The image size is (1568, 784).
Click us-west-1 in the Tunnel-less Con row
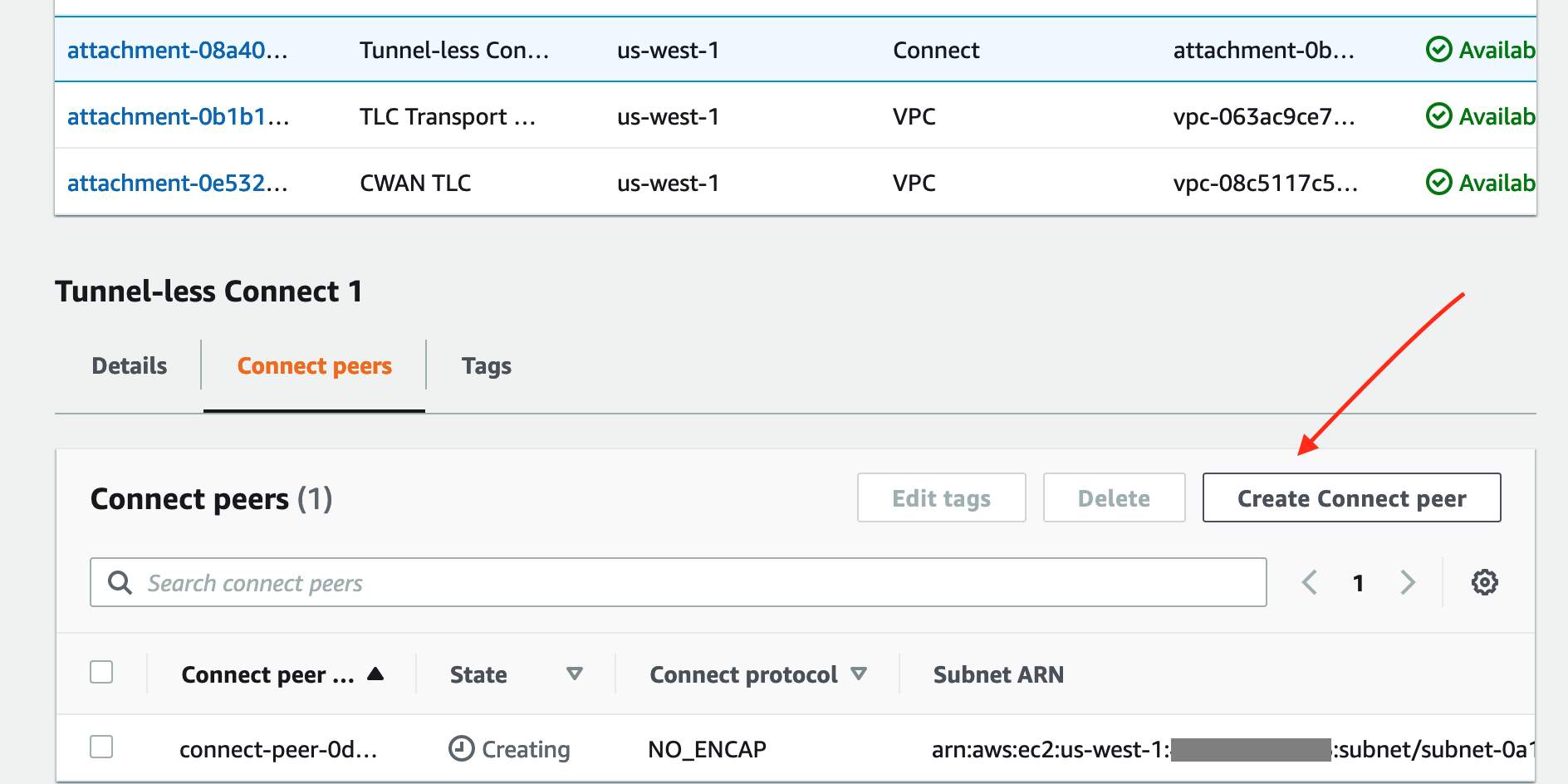coord(668,50)
